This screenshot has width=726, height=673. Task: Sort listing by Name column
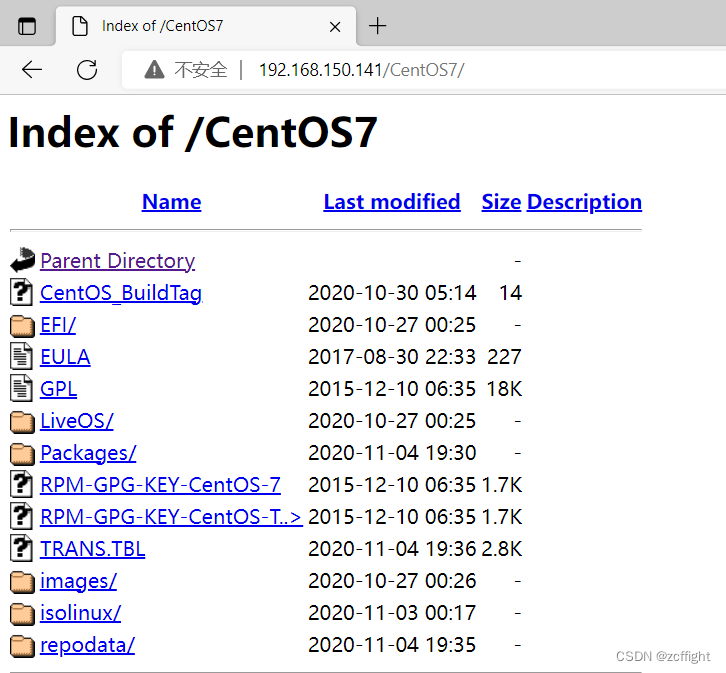coord(172,202)
